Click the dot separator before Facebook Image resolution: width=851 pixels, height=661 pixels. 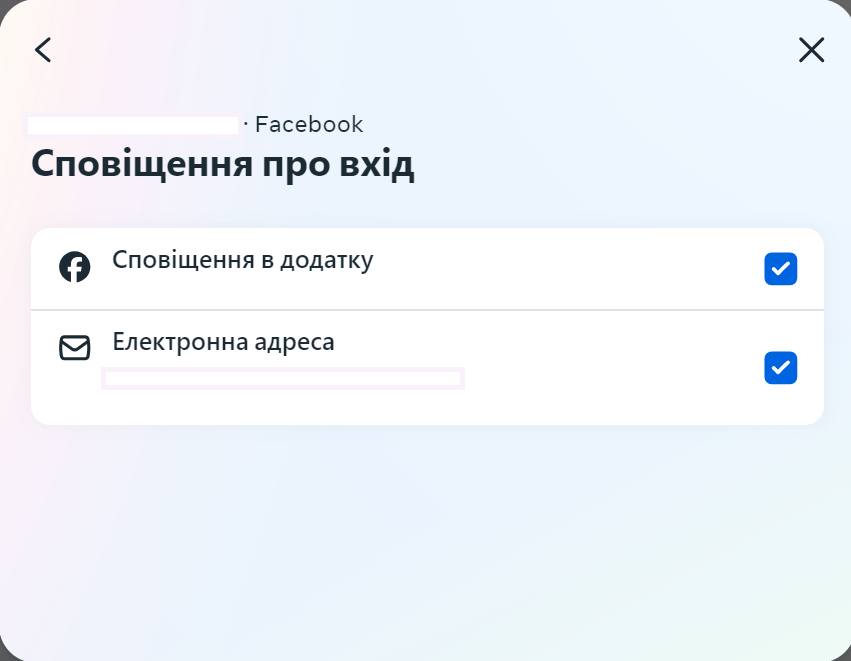click(x=246, y=124)
